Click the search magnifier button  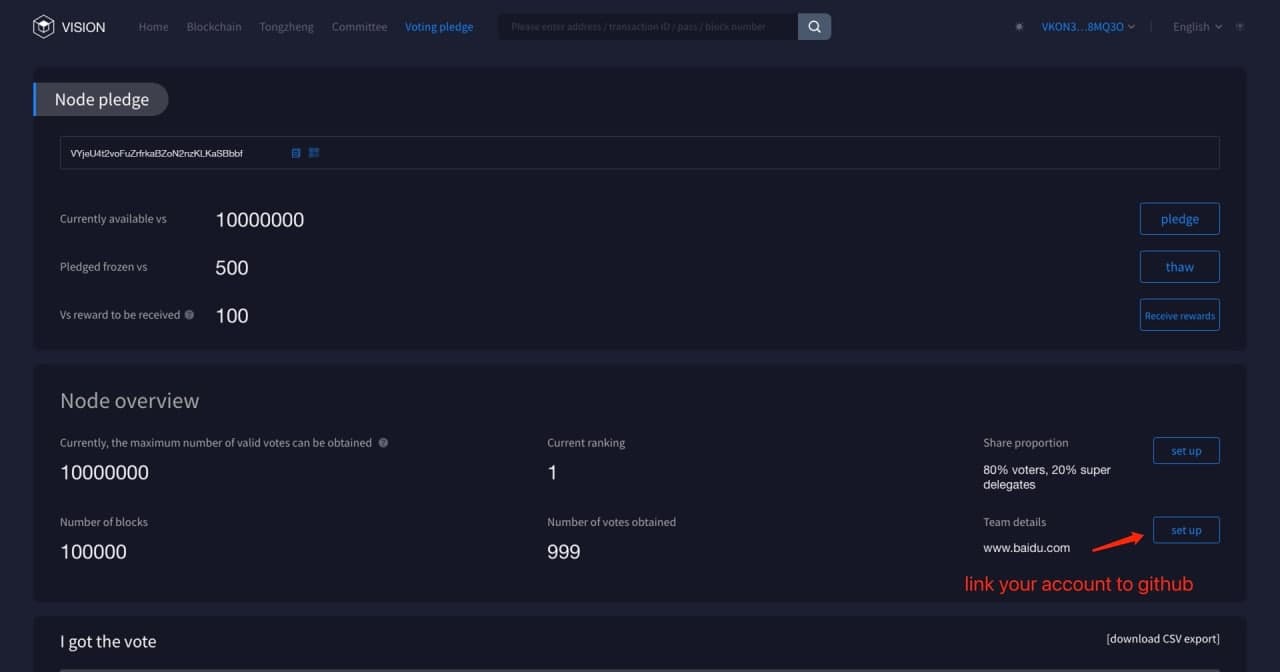coord(814,27)
